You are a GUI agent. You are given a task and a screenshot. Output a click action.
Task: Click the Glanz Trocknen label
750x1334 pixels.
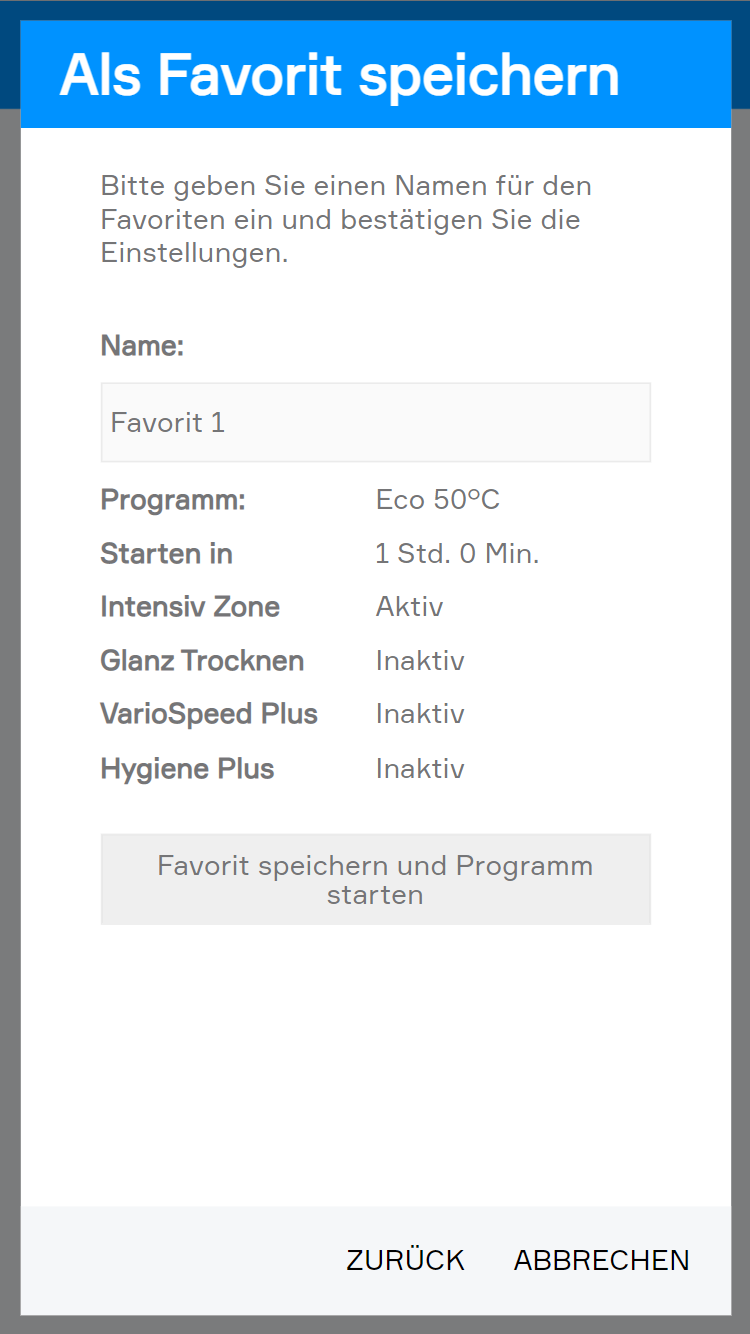click(202, 661)
